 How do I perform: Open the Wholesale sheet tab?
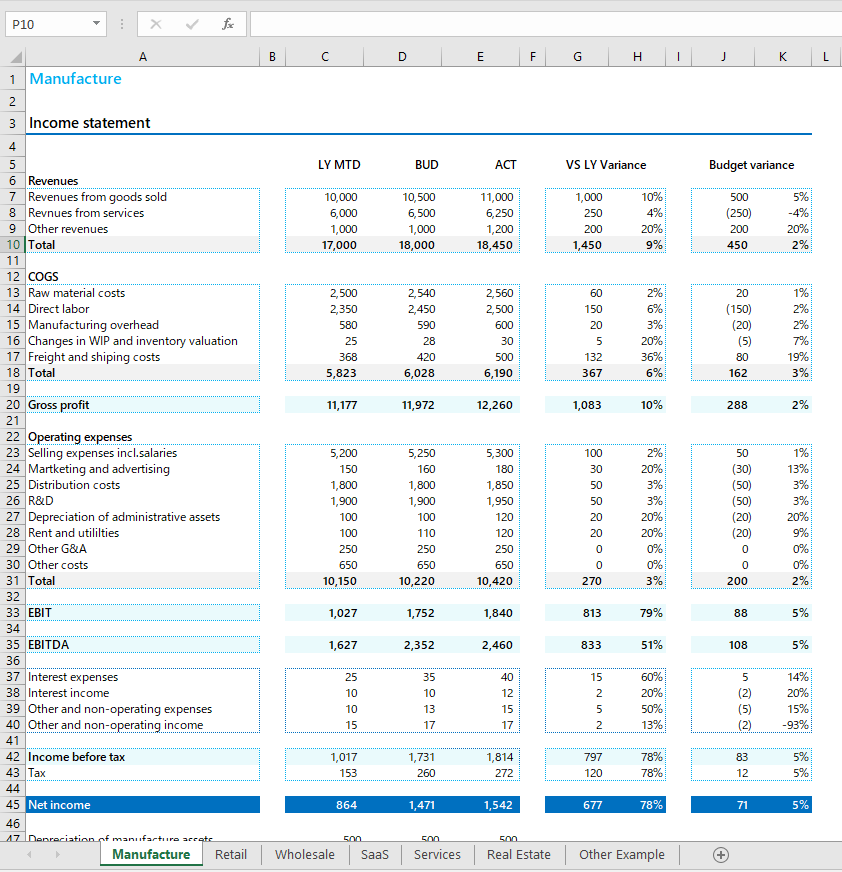pyautogui.click(x=305, y=854)
